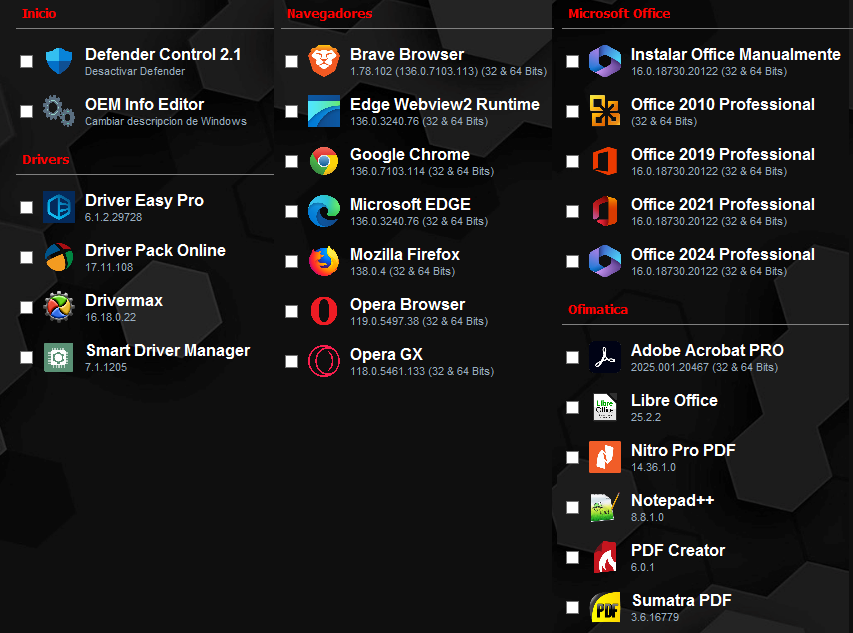Tick the Driver Pack Online checkbox
853x633 pixels.
tap(26, 258)
